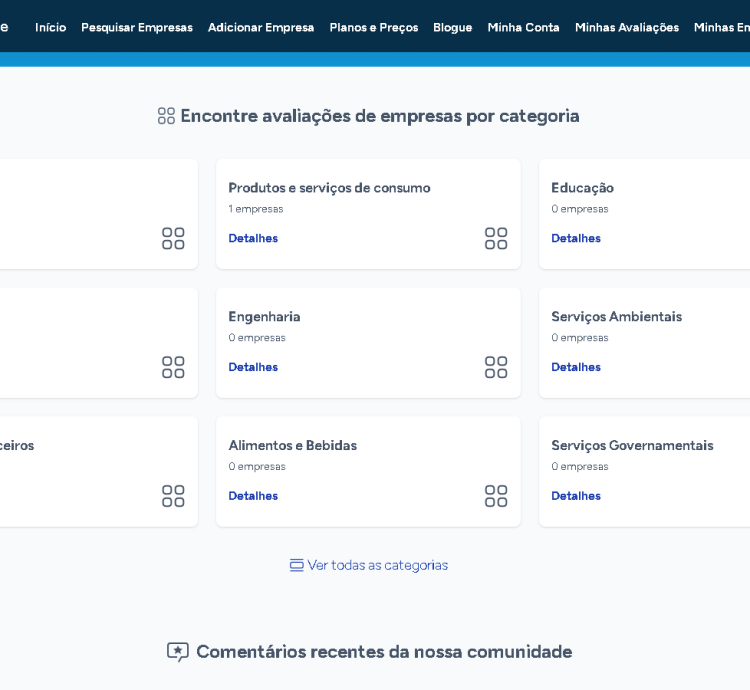
Task: Click Ver todas as categorias link
Action: (x=377, y=565)
